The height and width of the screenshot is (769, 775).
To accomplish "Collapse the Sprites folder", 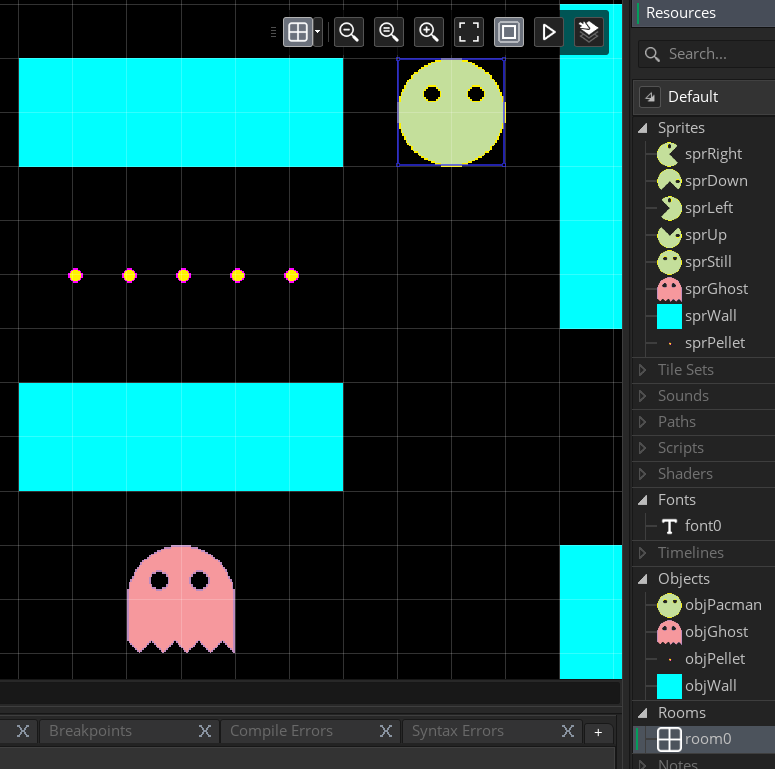I will 643,128.
